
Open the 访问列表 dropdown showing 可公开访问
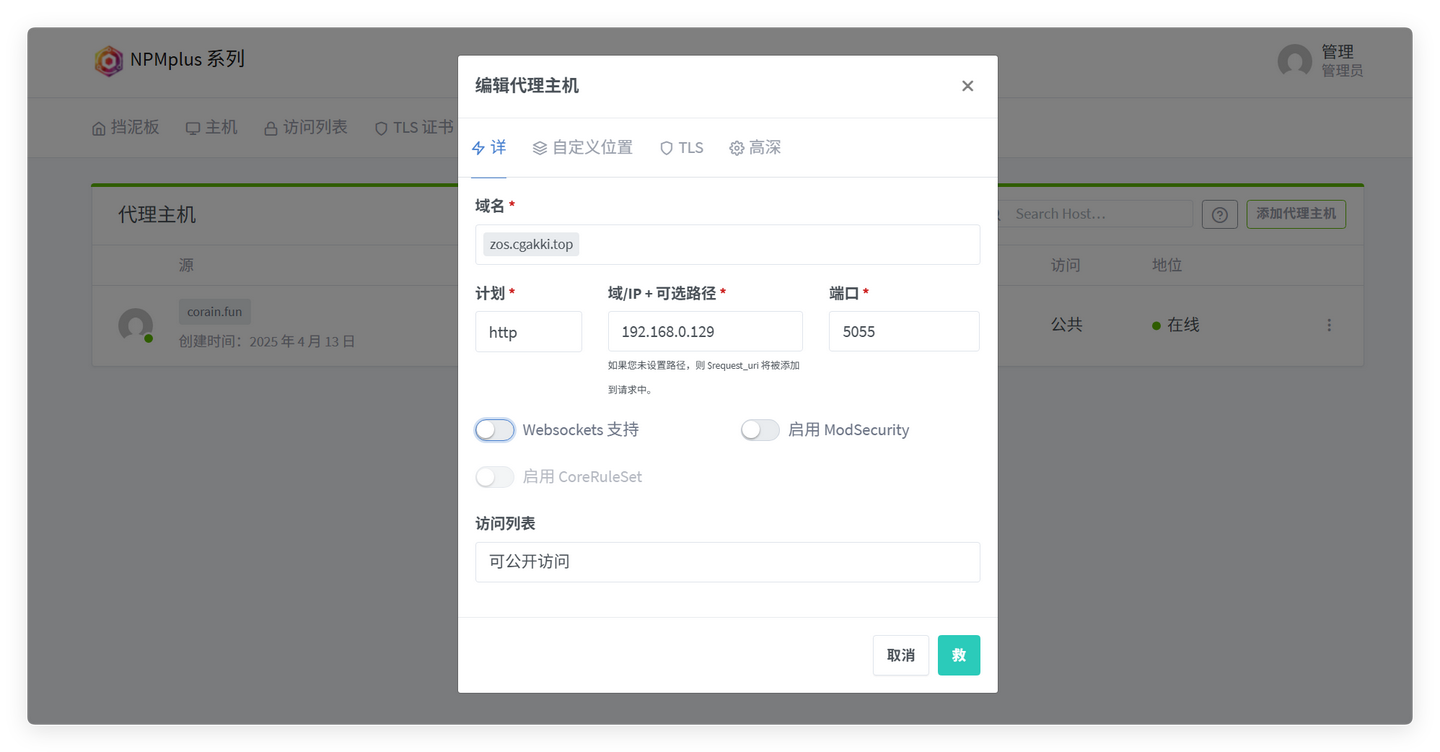click(x=727, y=562)
